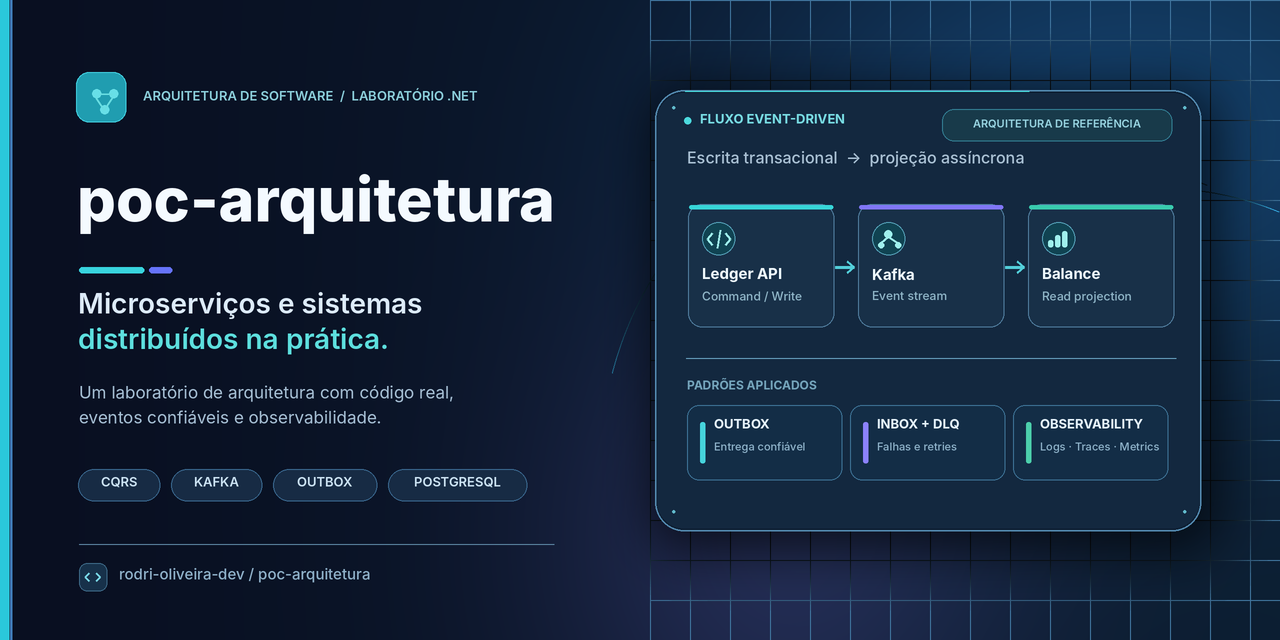Click the arrow between Kafka and Balance
This screenshot has height=640, width=1280.
pos(1016,267)
